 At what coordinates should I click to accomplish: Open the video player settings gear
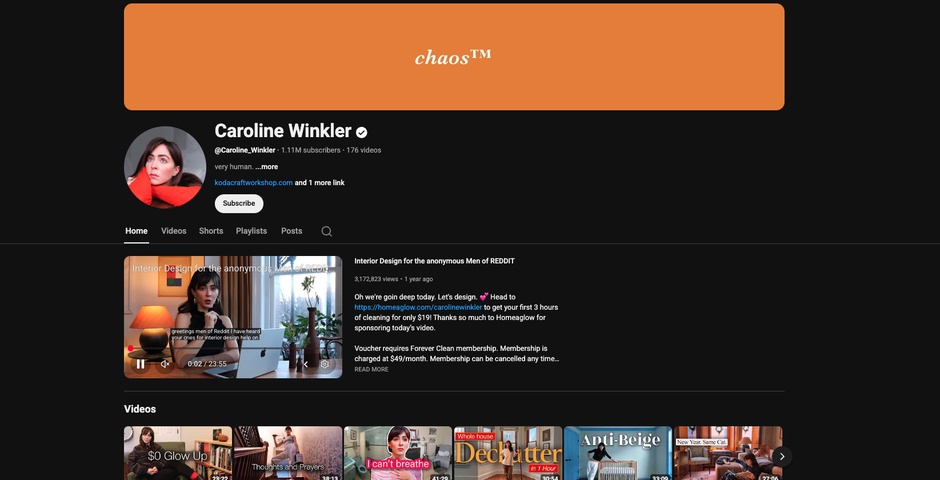click(324, 364)
